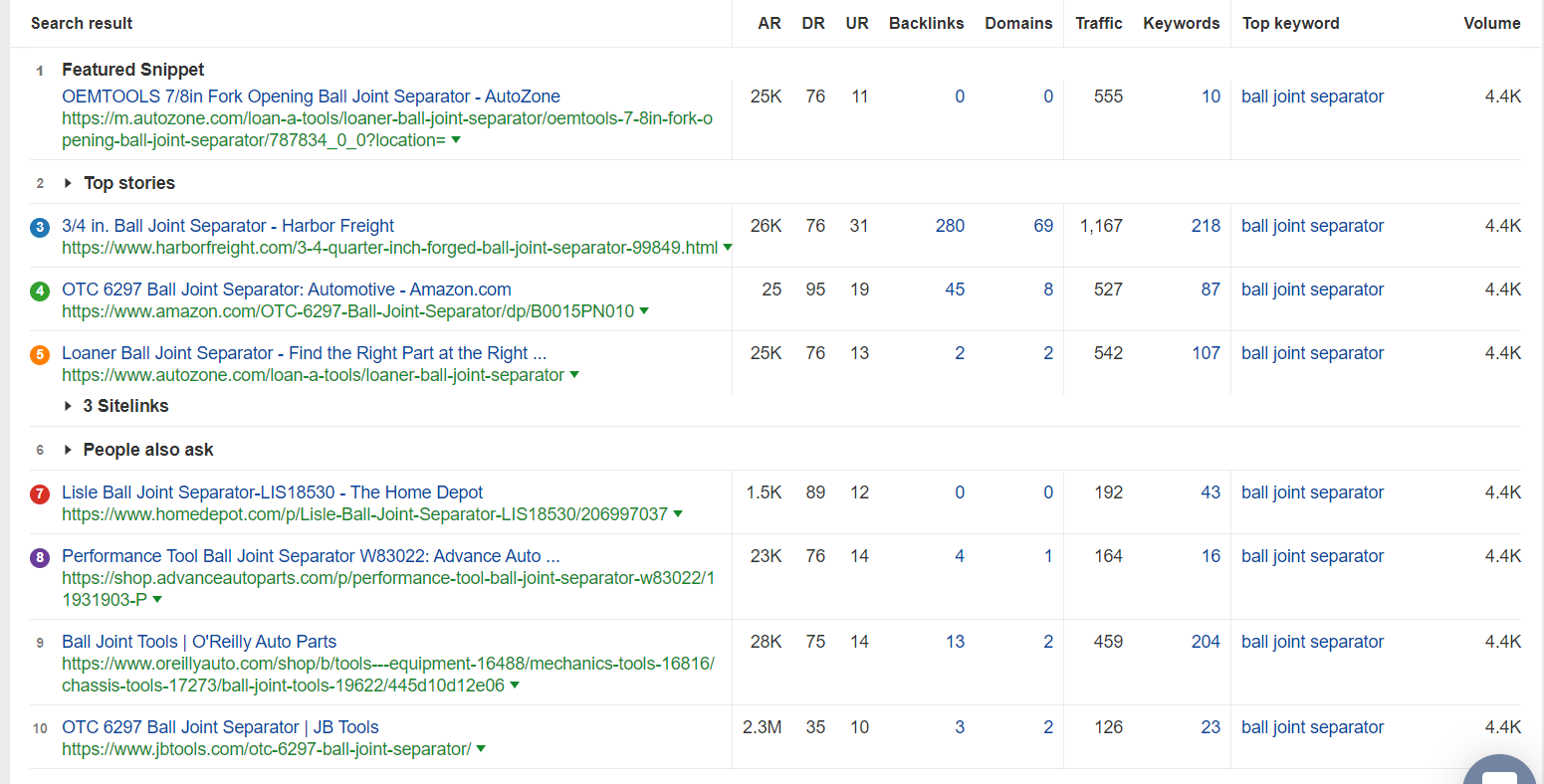This screenshot has width=1544, height=784.
Task: Click Harbor Freight traffic value 1,167
Action: tap(1101, 226)
